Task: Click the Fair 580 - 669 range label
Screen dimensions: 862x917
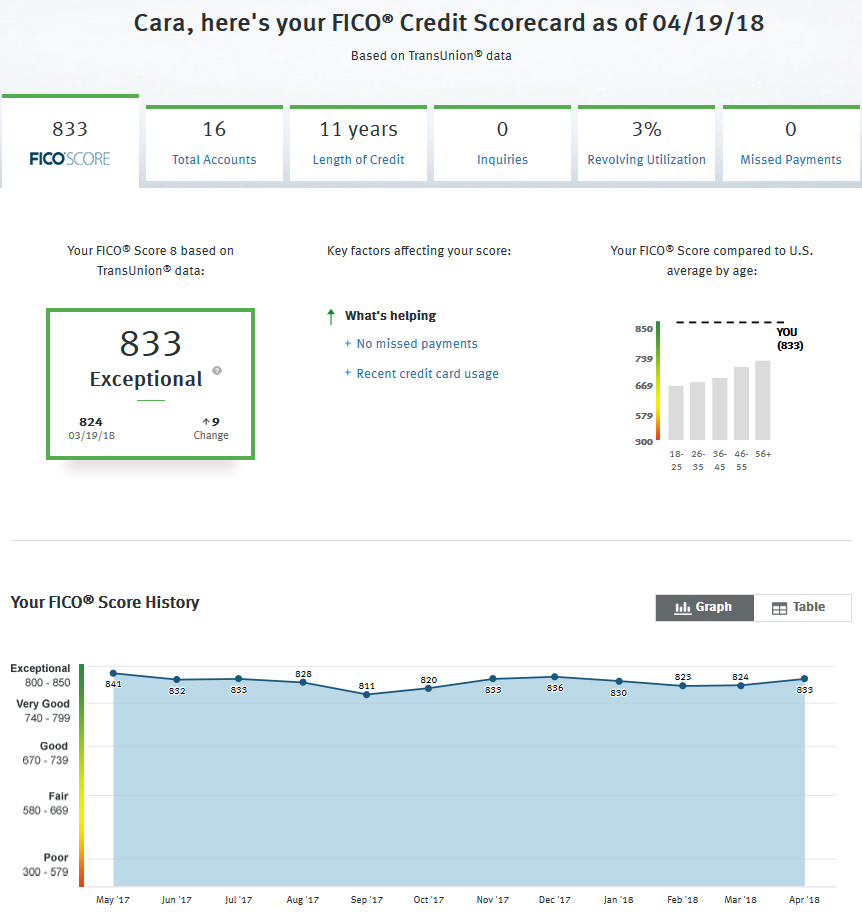Action: (x=46, y=803)
